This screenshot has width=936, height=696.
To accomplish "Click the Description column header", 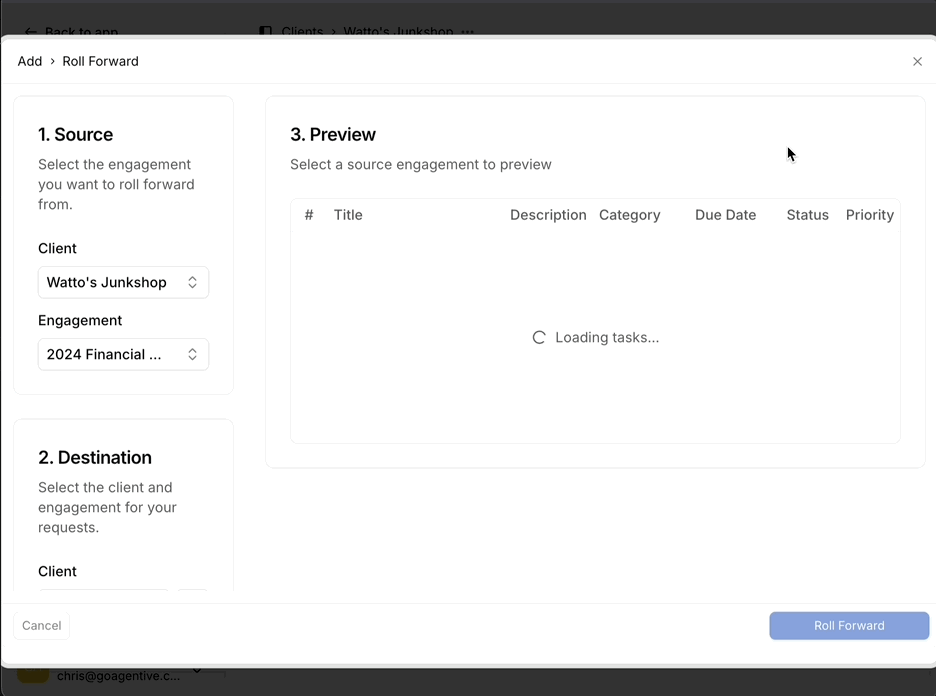I will tap(548, 215).
